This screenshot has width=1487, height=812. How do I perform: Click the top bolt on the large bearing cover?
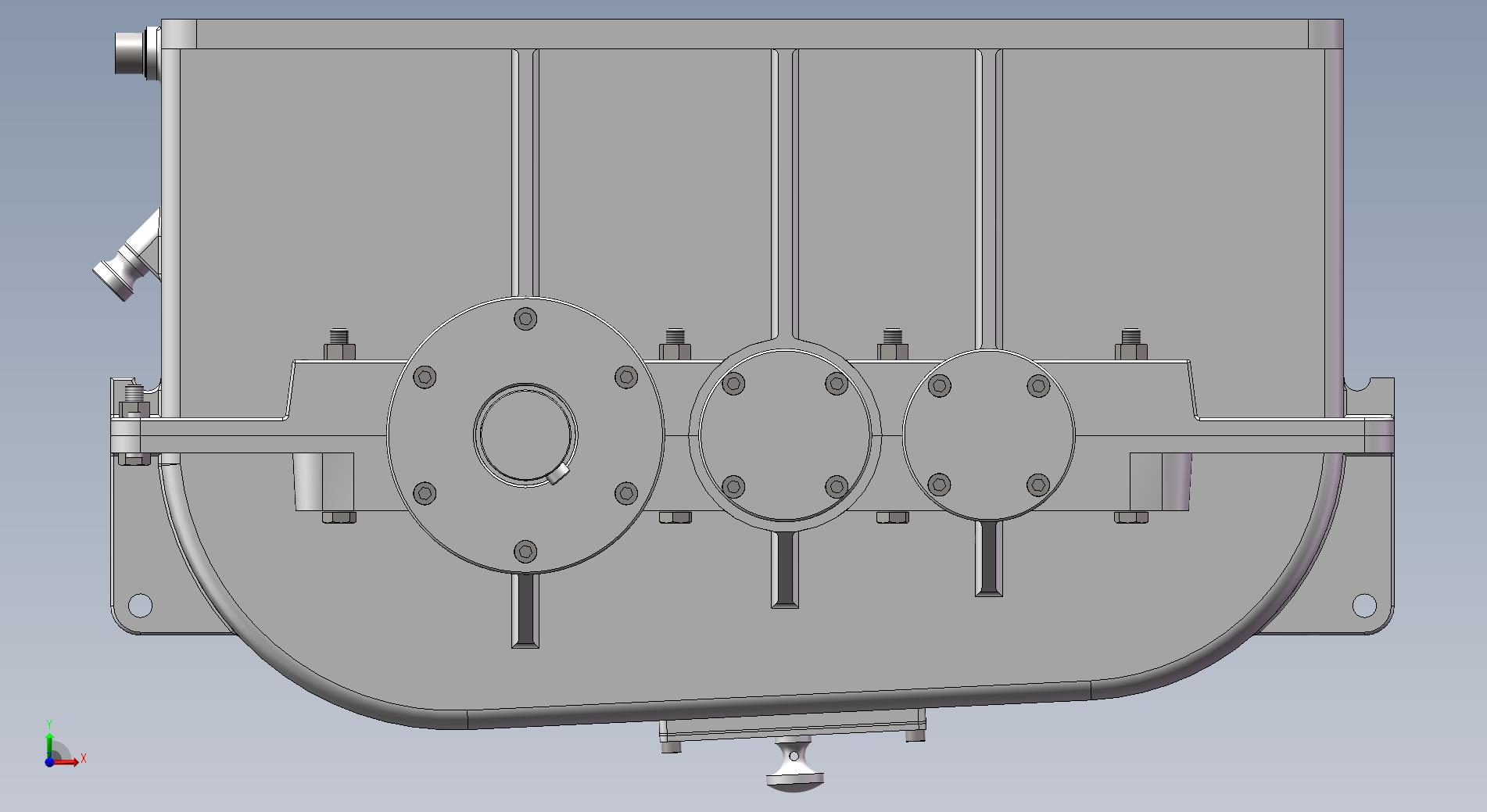tap(526, 319)
